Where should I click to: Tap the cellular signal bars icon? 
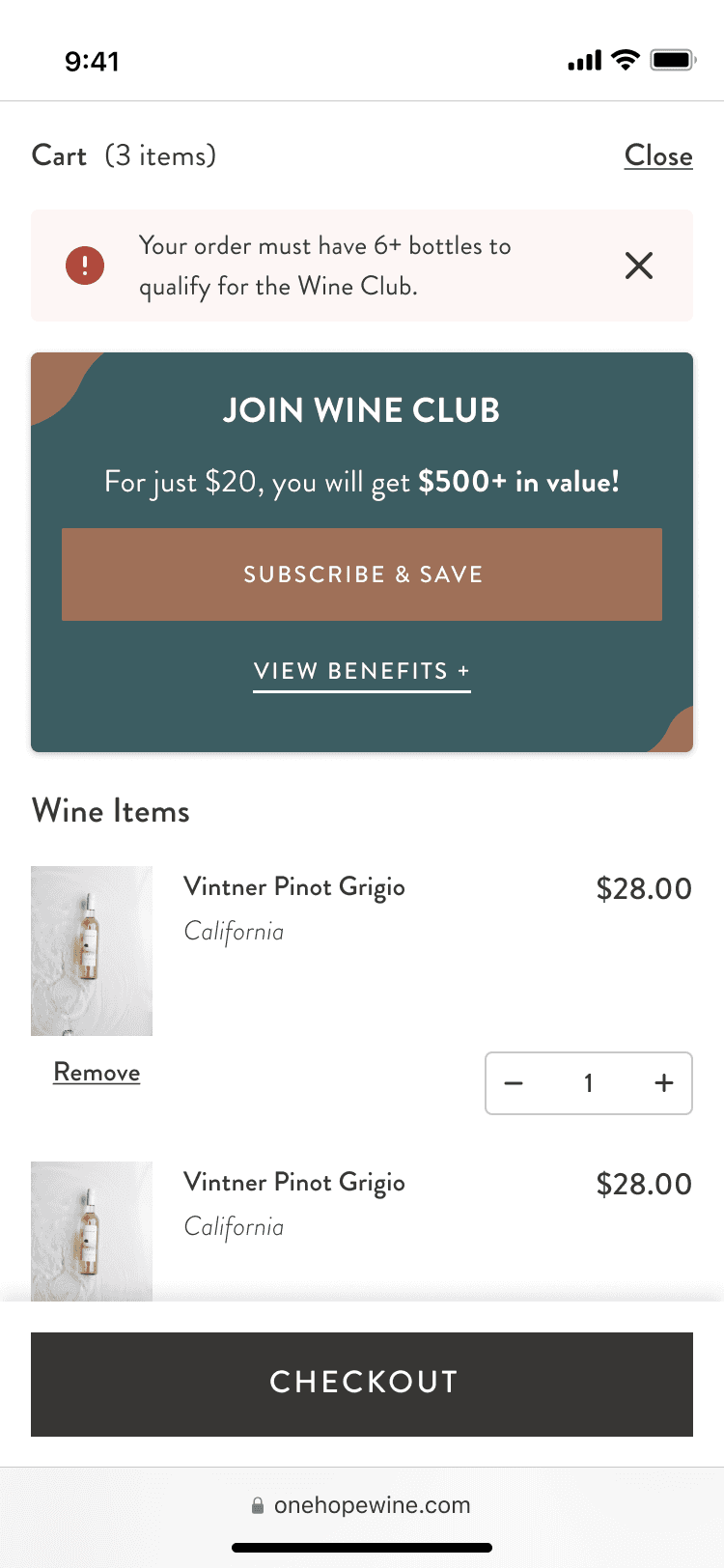tap(584, 61)
